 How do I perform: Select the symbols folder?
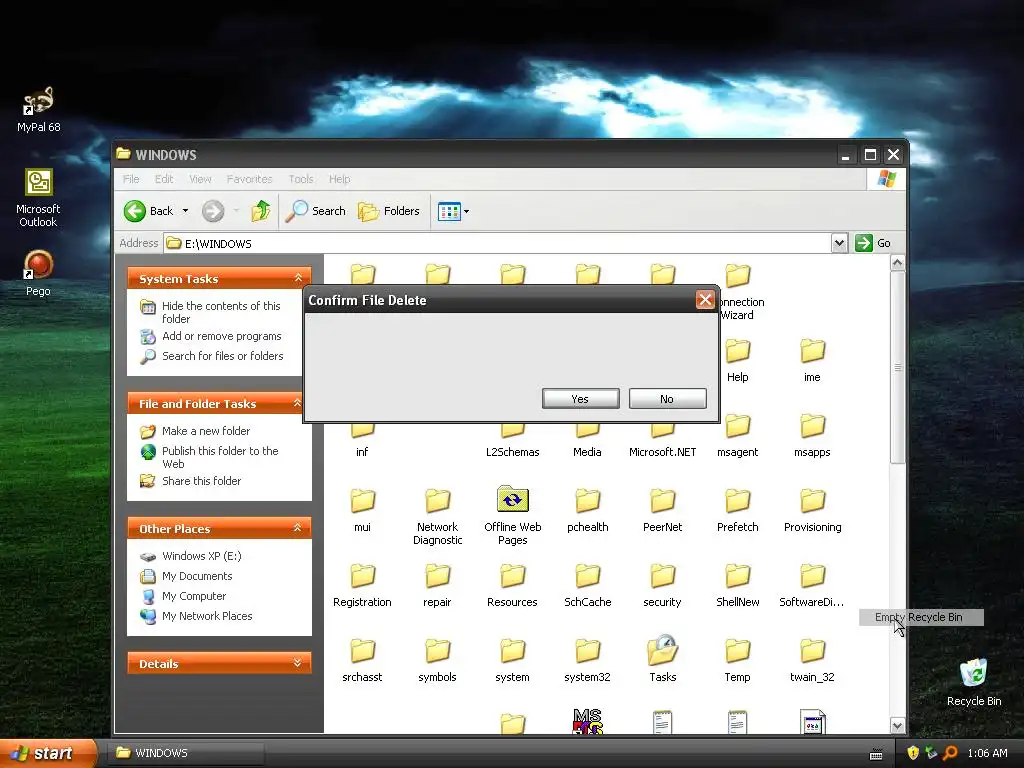pos(438,660)
